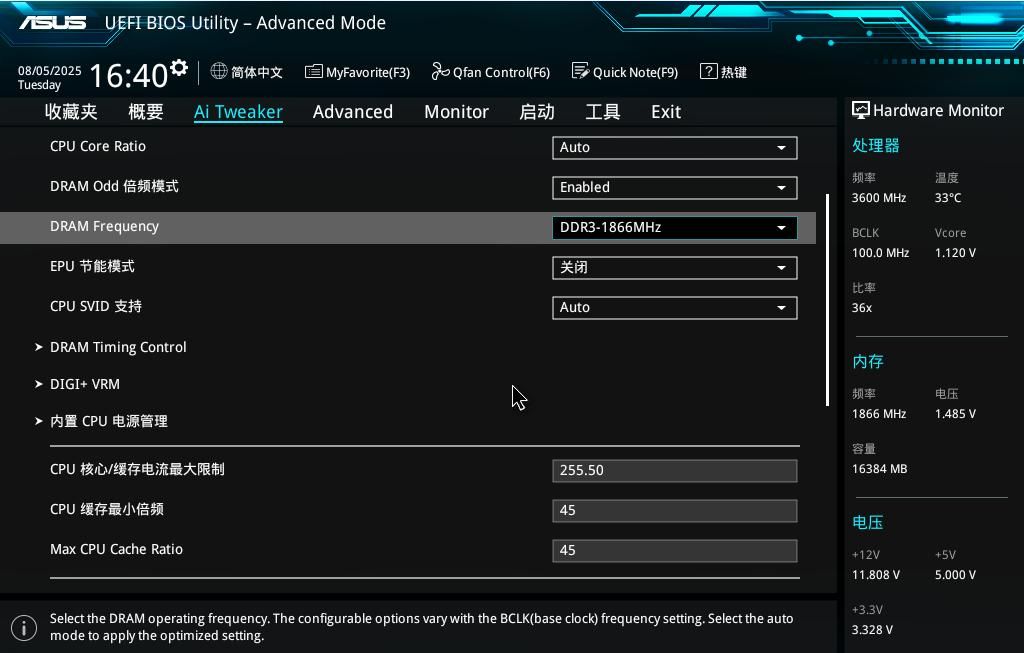Open Quick Note(F9)

coord(624,72)
